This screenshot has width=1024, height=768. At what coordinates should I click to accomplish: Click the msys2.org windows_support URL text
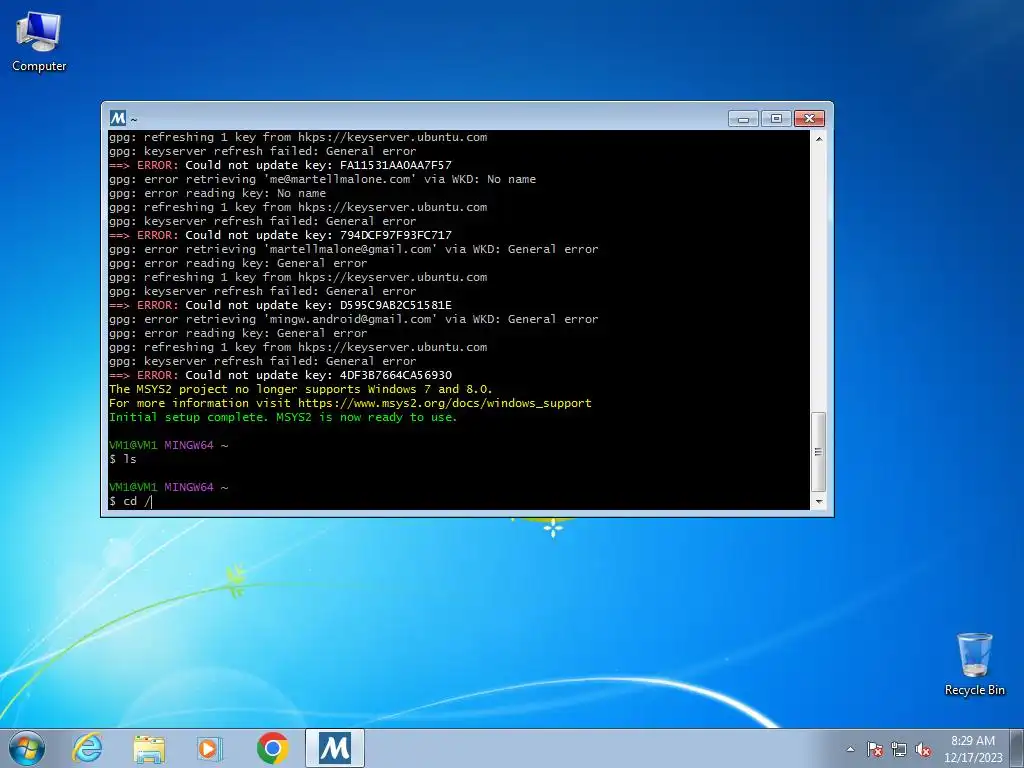[445, 403]
